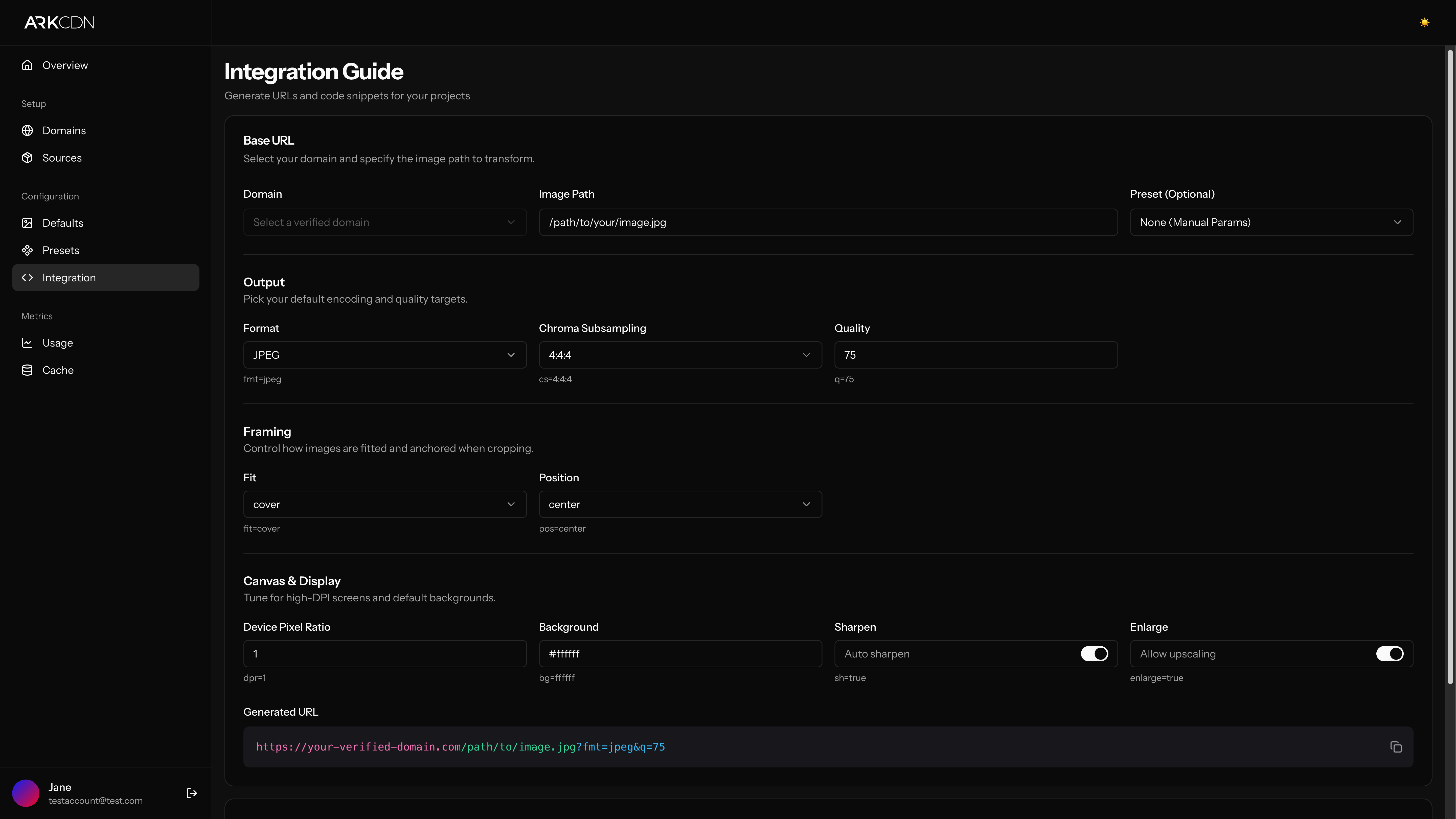This screenshot has width=1456, height=819.
Task: Click the Sources box icon
Action: [27, 158]
